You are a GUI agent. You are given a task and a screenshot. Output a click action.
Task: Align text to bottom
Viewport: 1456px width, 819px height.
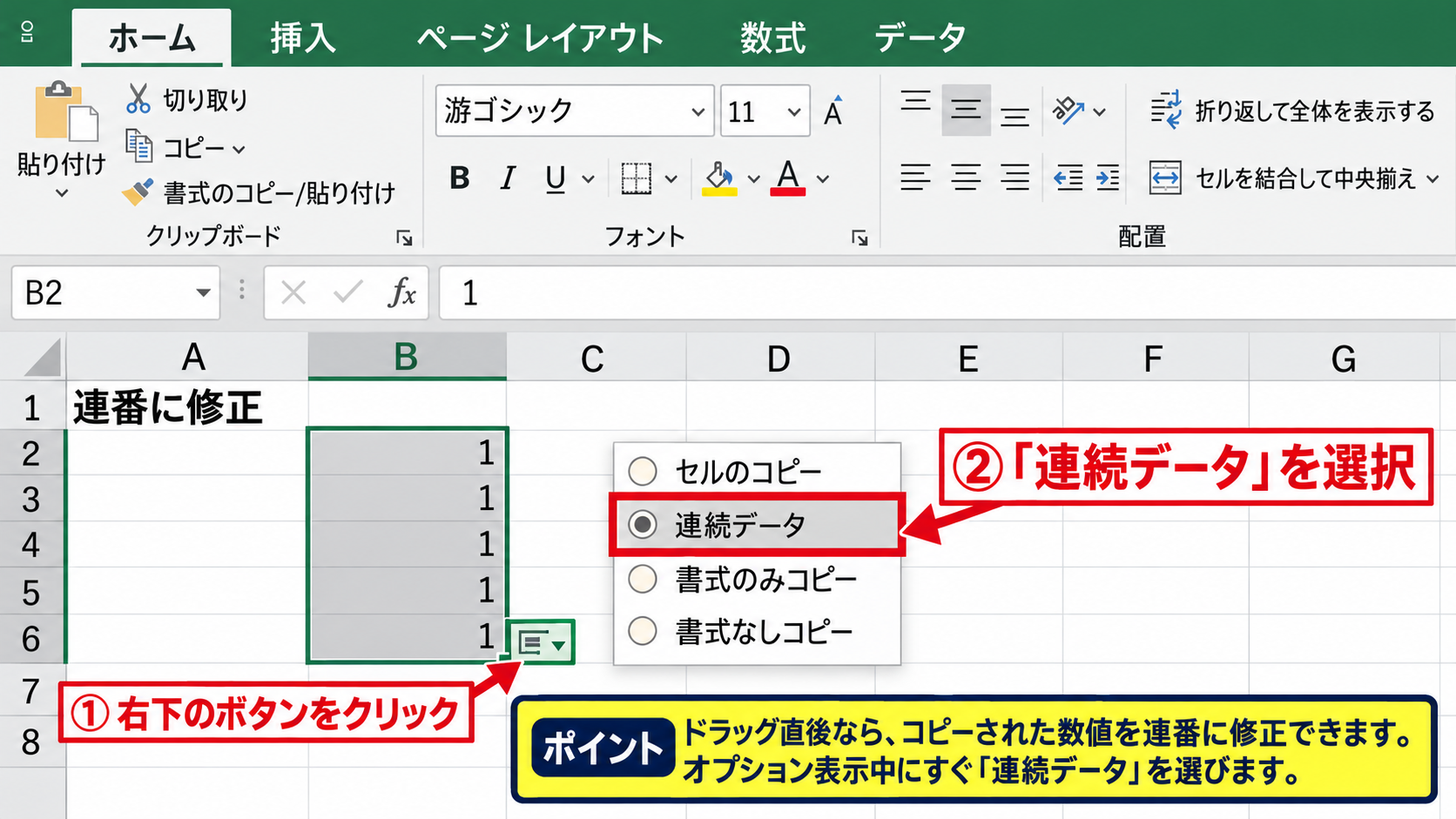tap(1014, 116)
